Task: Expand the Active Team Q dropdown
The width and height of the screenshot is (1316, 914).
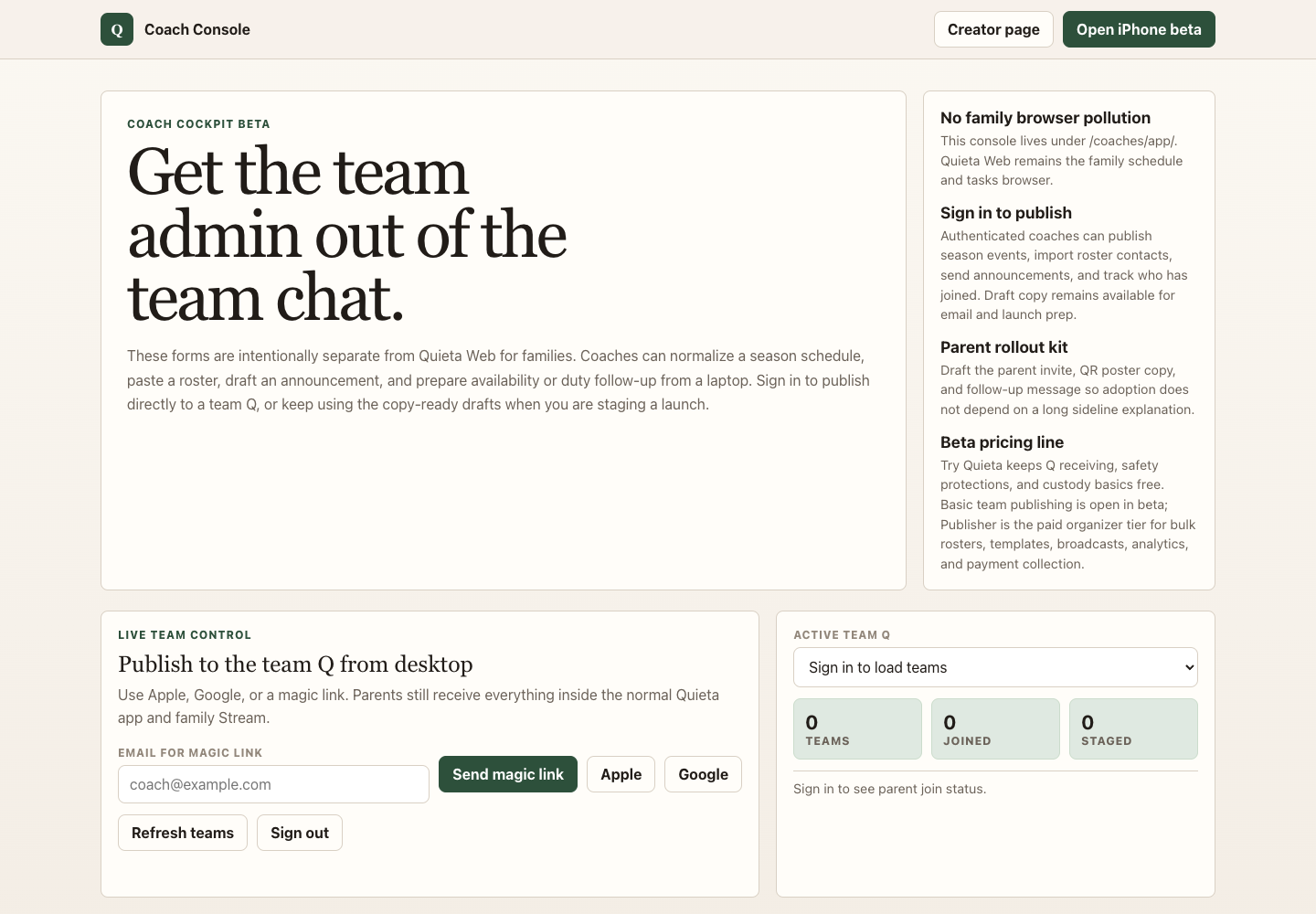Action: 995,667
